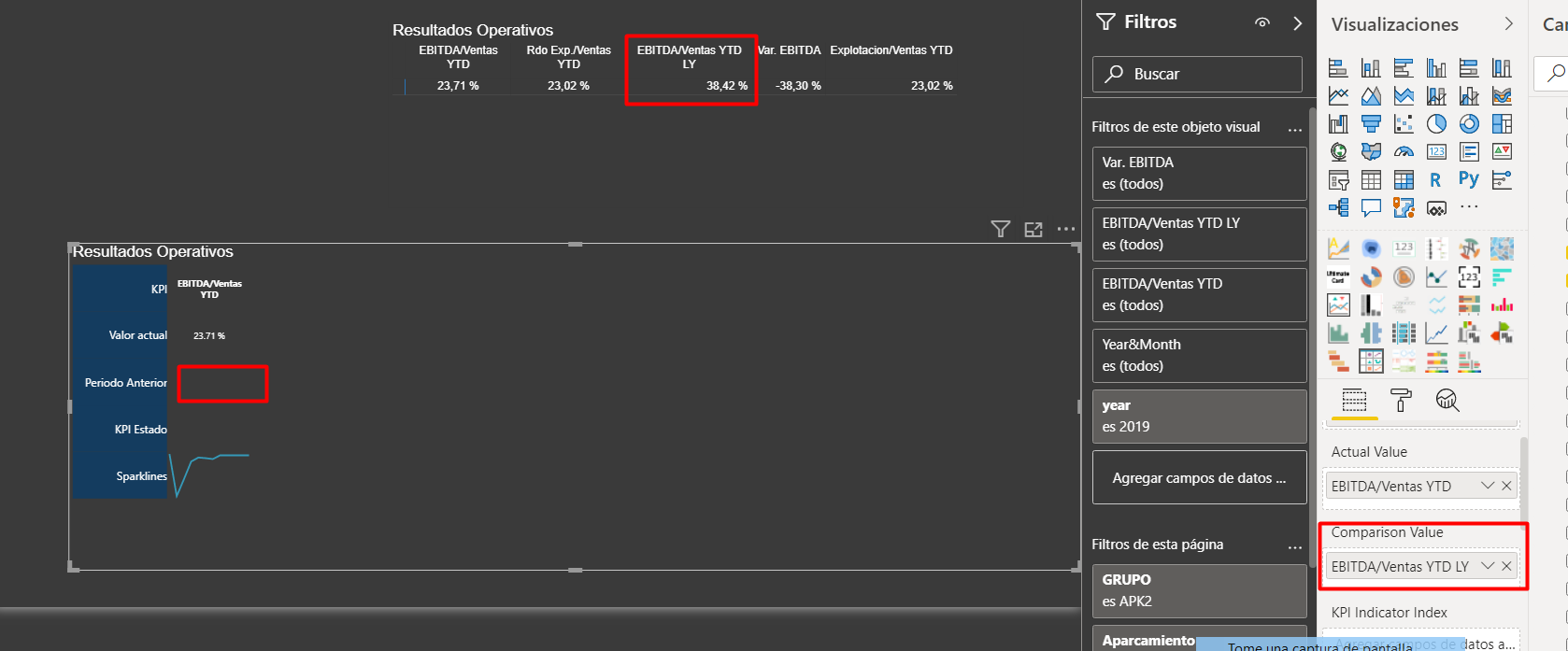Open the dropdown for Comparison Value field
The image size is (1568, 651).
pos(1488,566)
